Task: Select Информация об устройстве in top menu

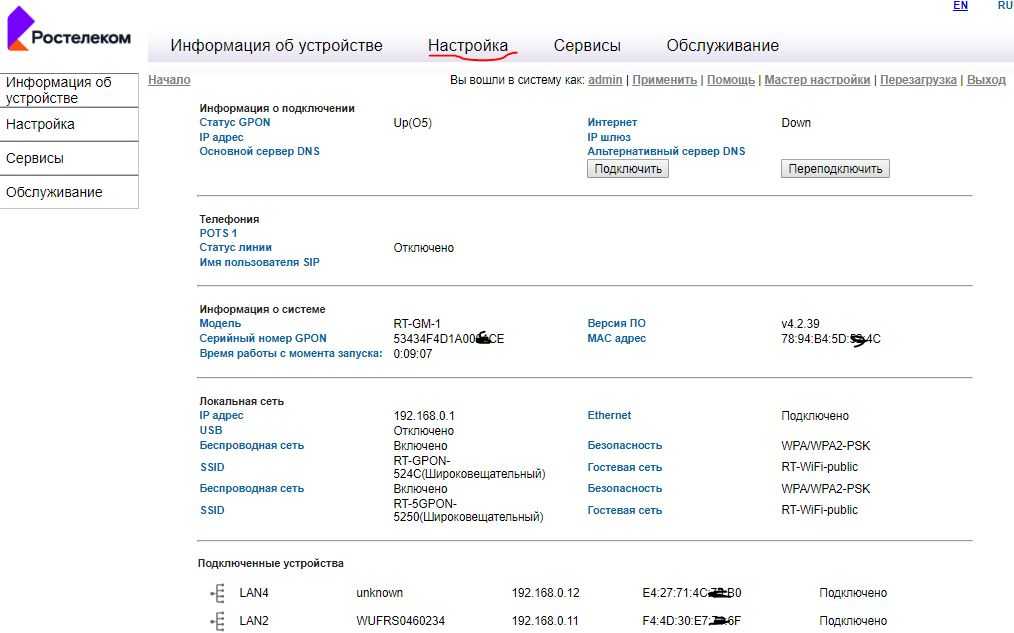Action: click(x=276, y=45)
